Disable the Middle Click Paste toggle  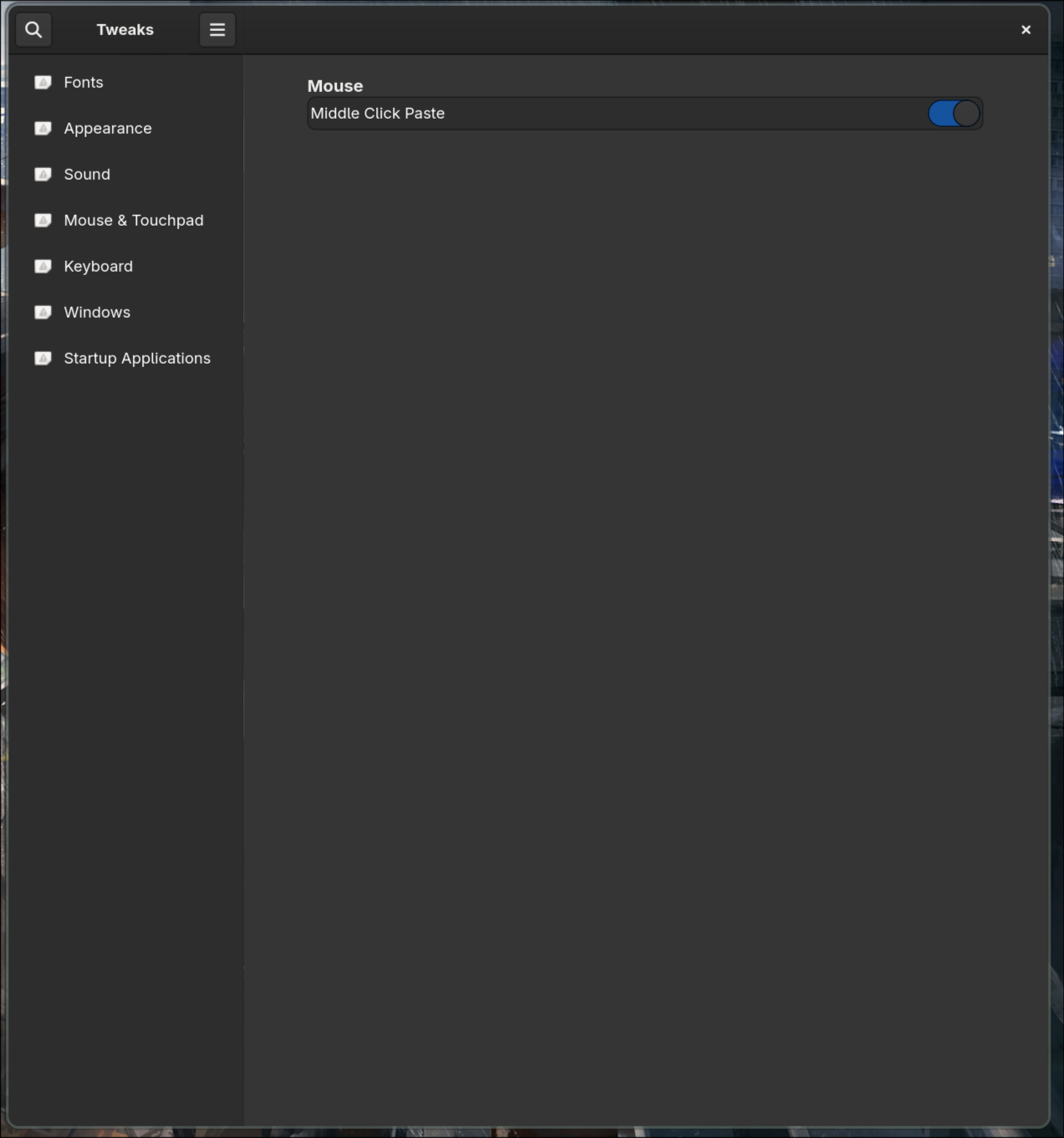point(954,113)
